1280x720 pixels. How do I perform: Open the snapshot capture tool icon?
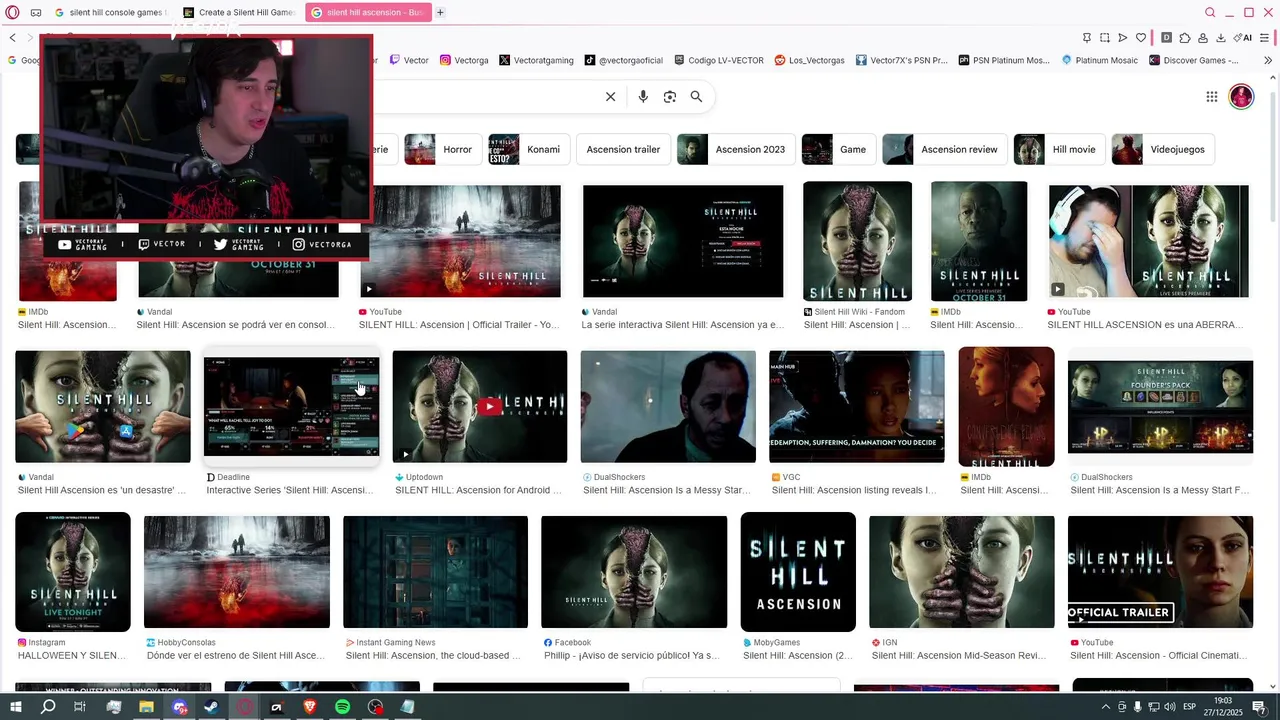(x=1105, y=38)
